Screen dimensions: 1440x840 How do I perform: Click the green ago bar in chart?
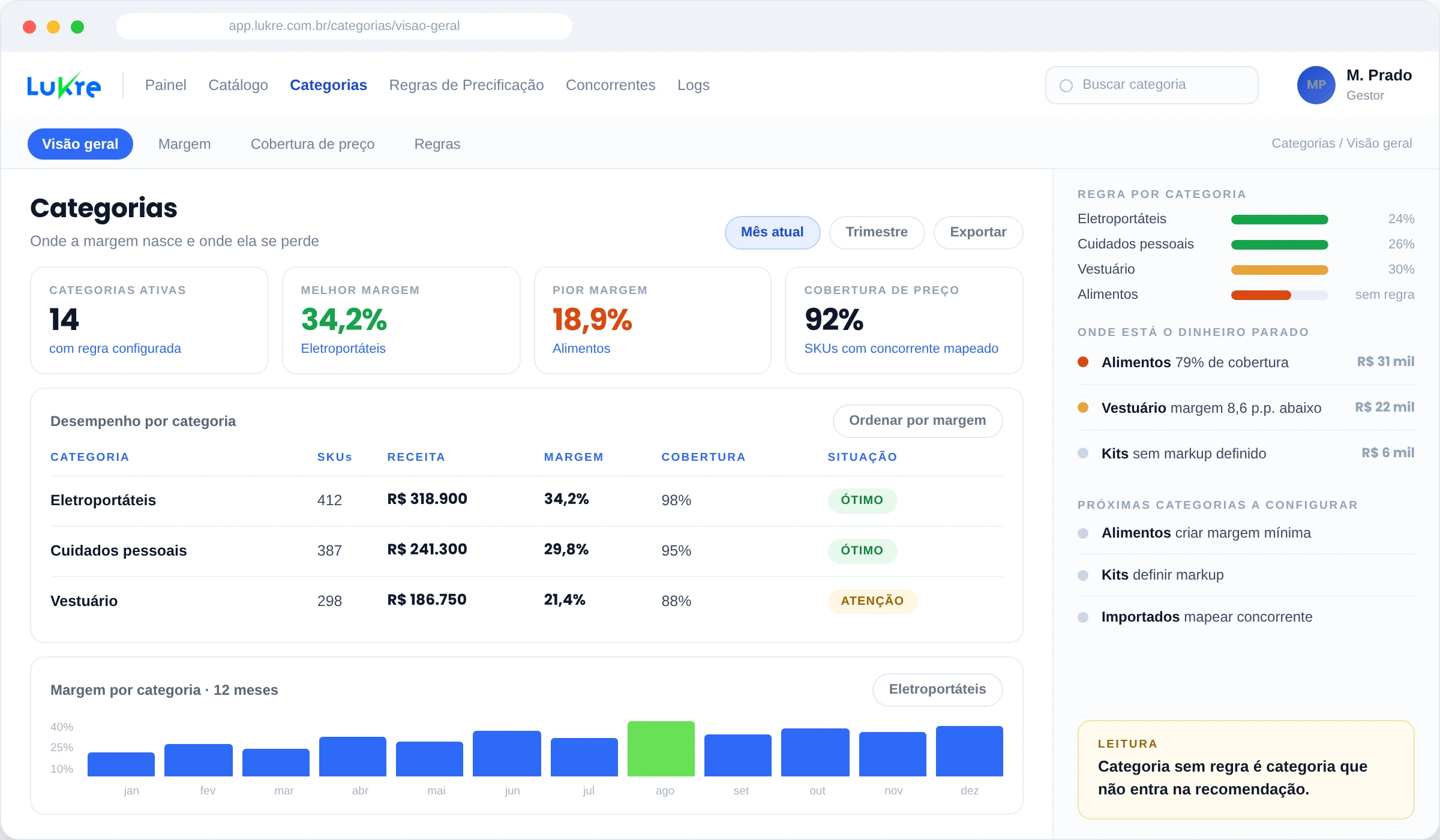(661, 749)
